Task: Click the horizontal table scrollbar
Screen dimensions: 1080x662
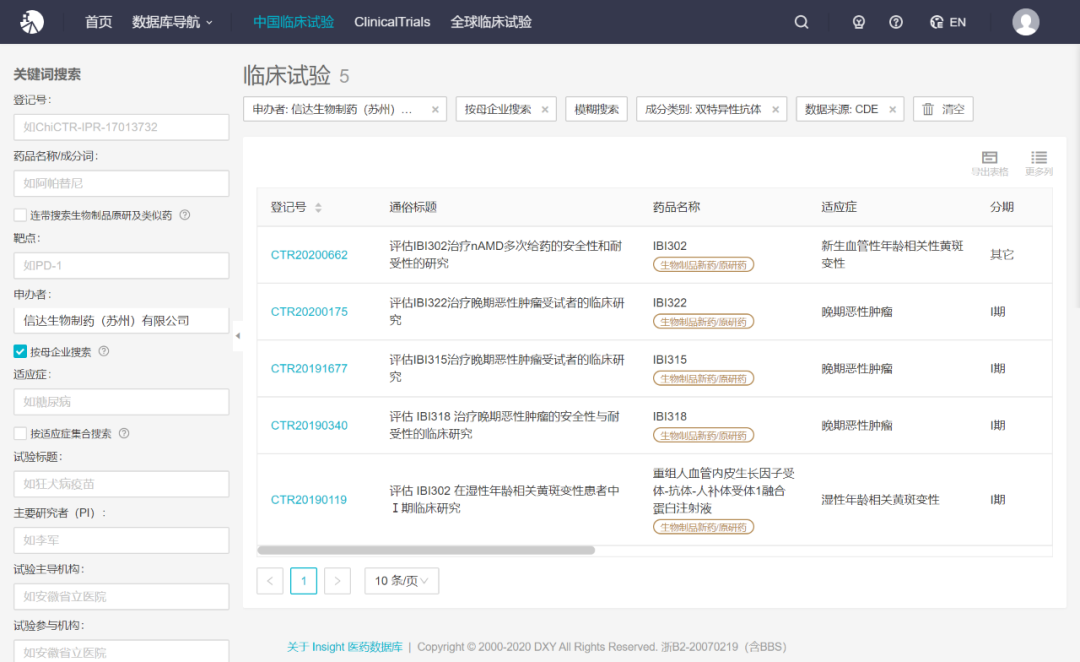Action: coord(426,550)
